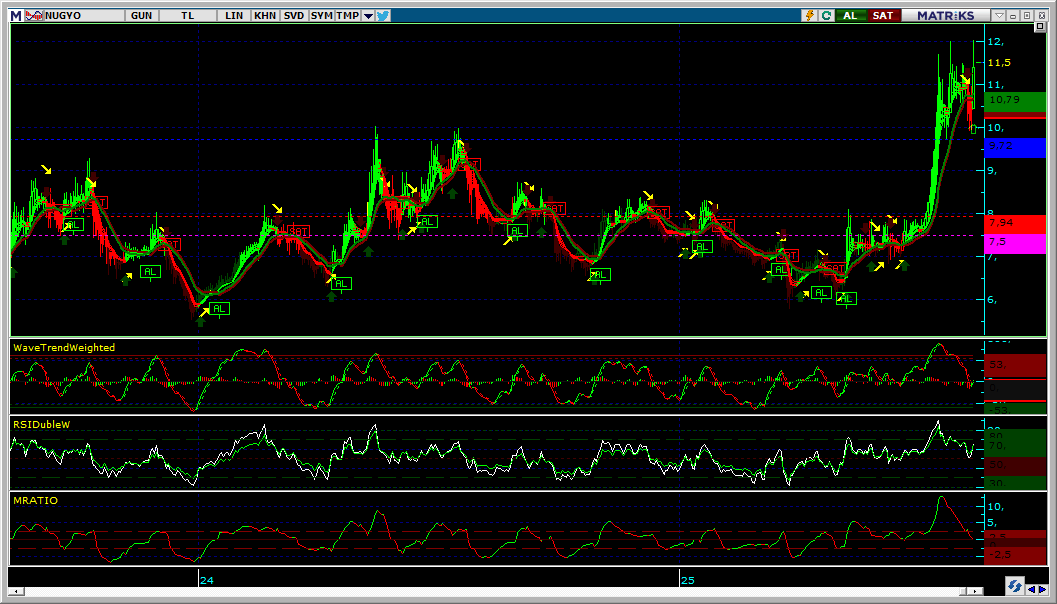Click the horizontal scrollbar left arrow

click(15, 591)
